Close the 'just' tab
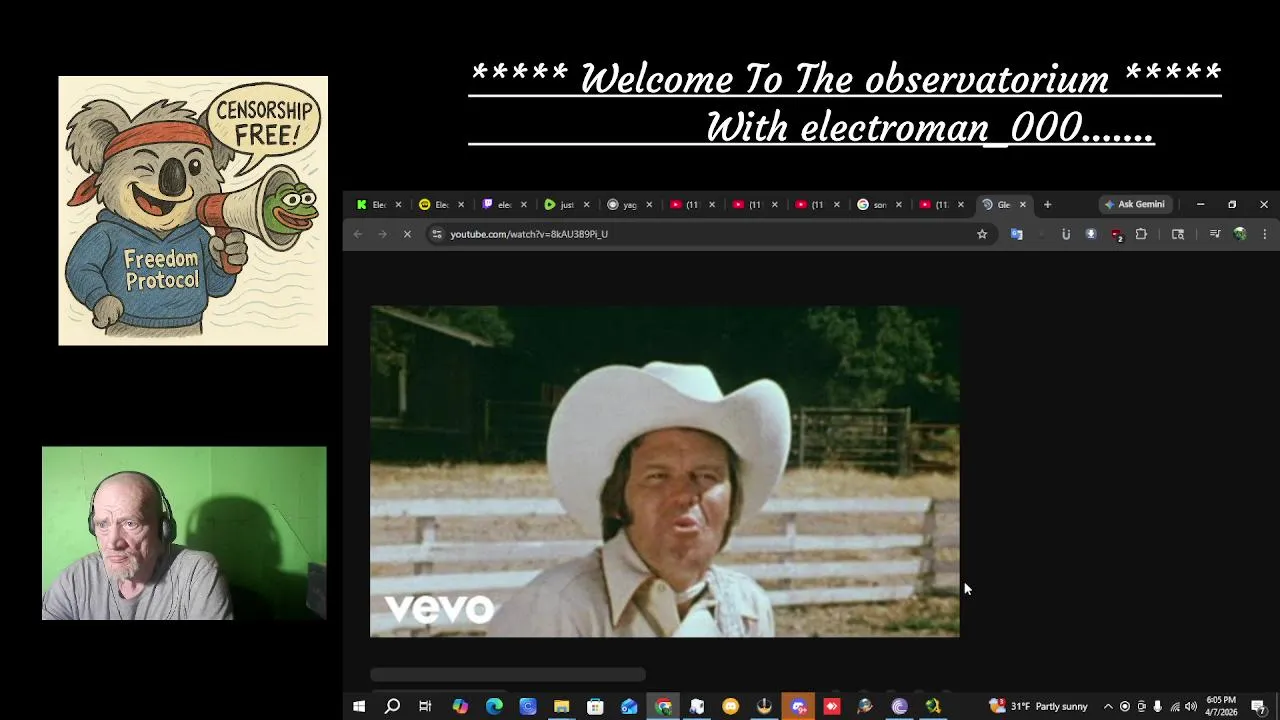This screenshot has height=720, width=1280. tap(586, 204)
